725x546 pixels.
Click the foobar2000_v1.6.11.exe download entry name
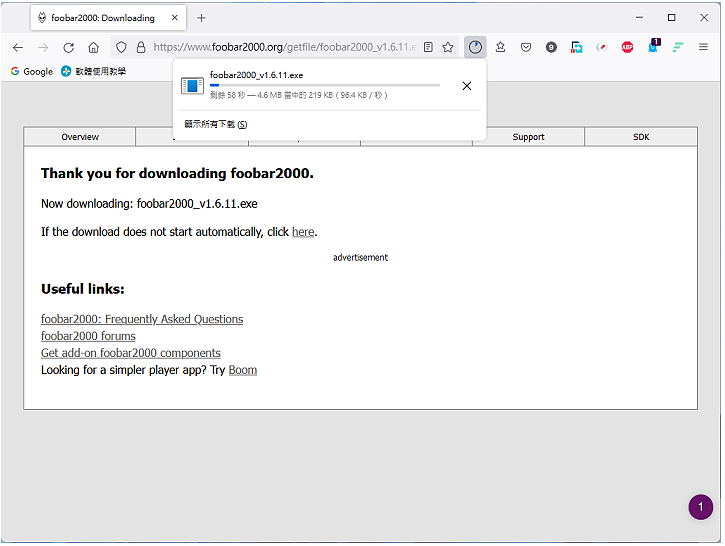(256, 75)
